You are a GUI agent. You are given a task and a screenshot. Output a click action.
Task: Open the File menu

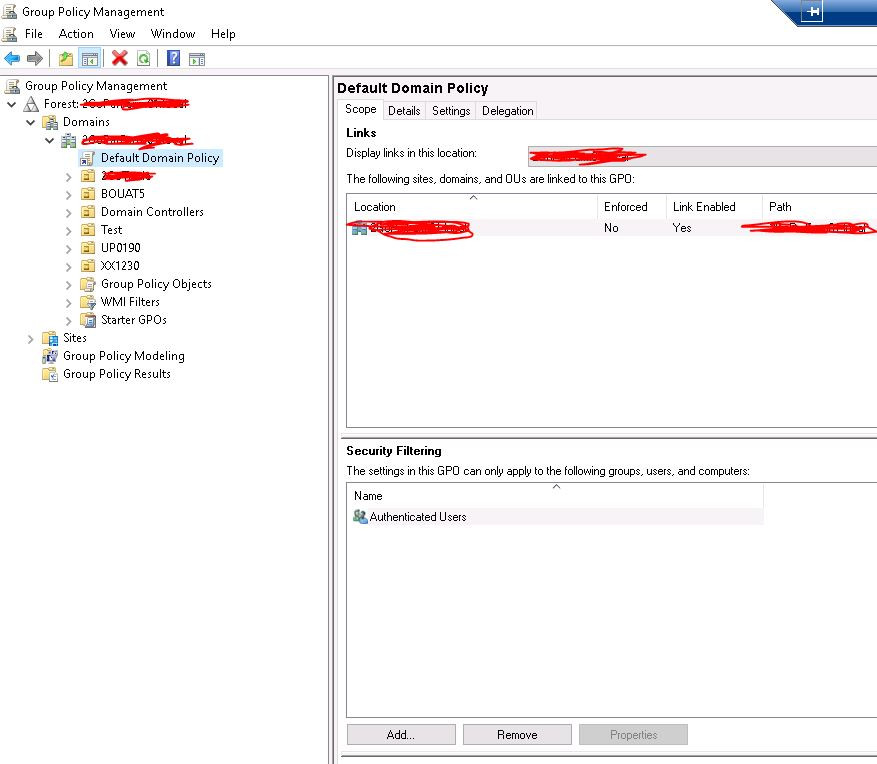point(34,34)
